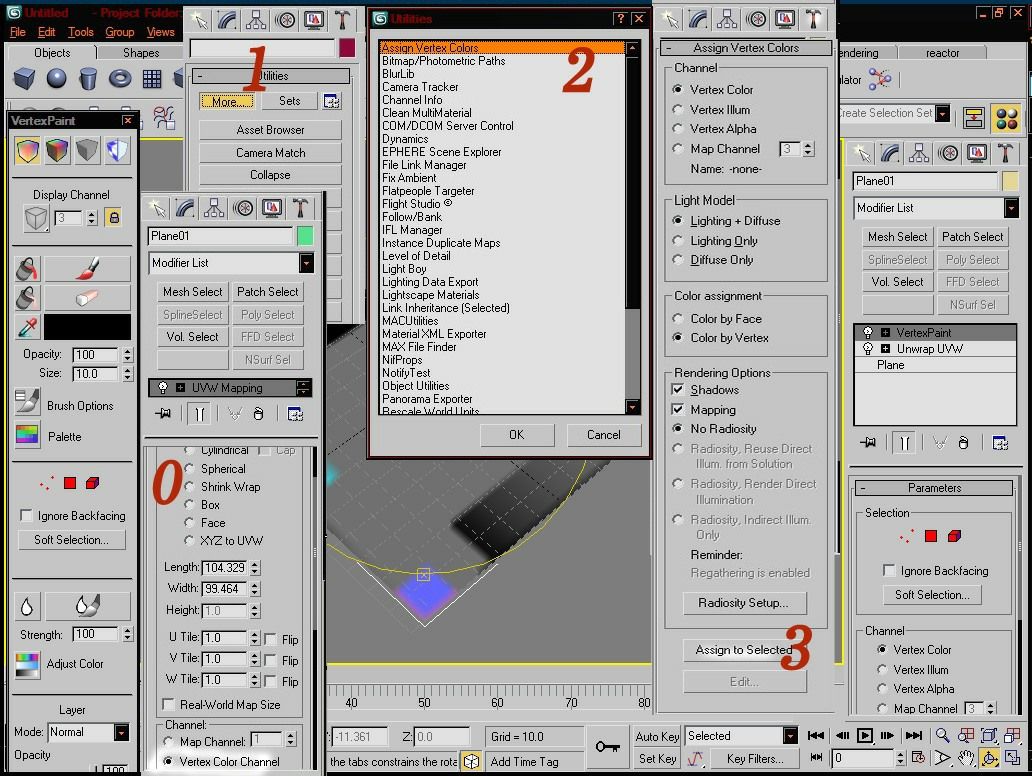This screenshot has height=776, width=1032.
Task: Select the Shrink Wrap mapping radio button
Action: tap(190, 486)
